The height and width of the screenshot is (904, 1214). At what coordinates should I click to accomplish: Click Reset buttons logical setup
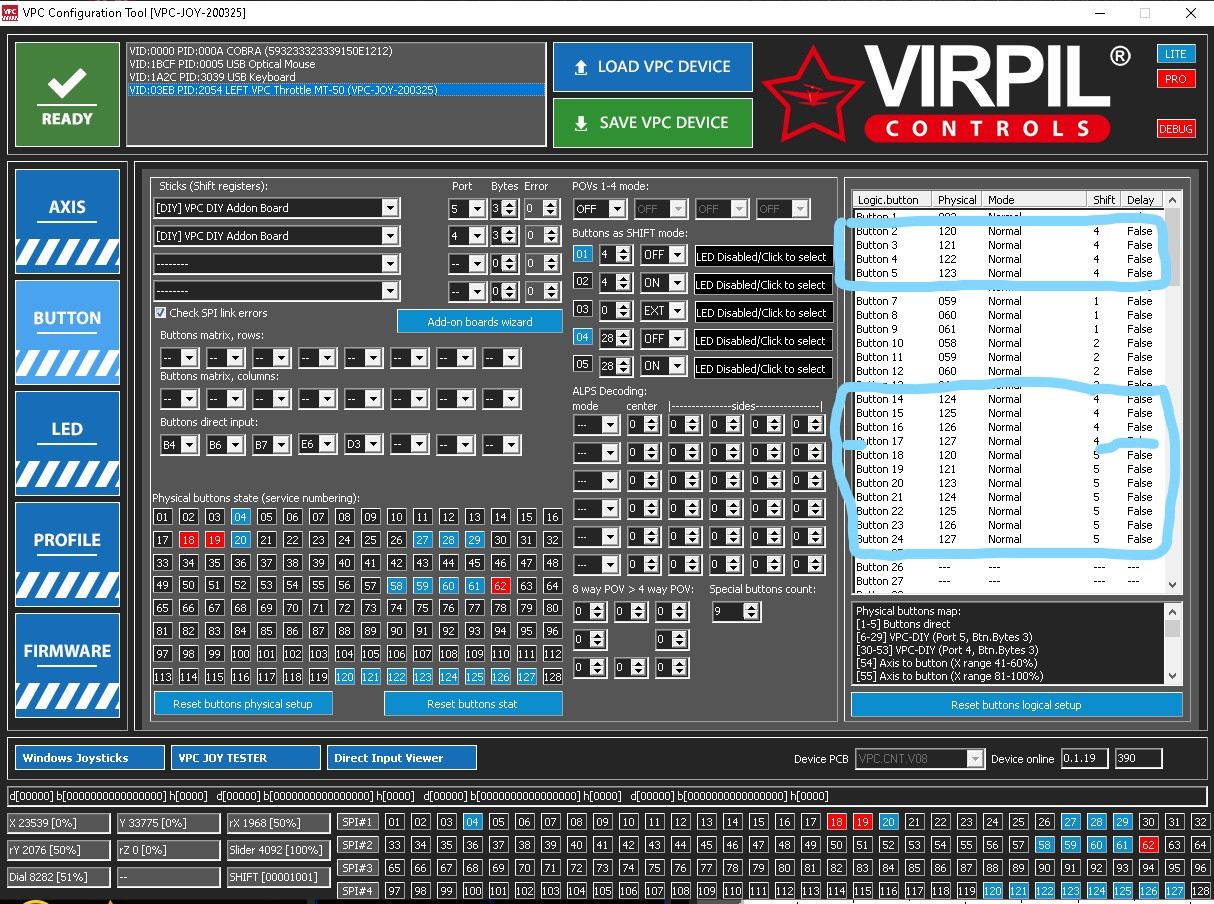[1016, 705]
